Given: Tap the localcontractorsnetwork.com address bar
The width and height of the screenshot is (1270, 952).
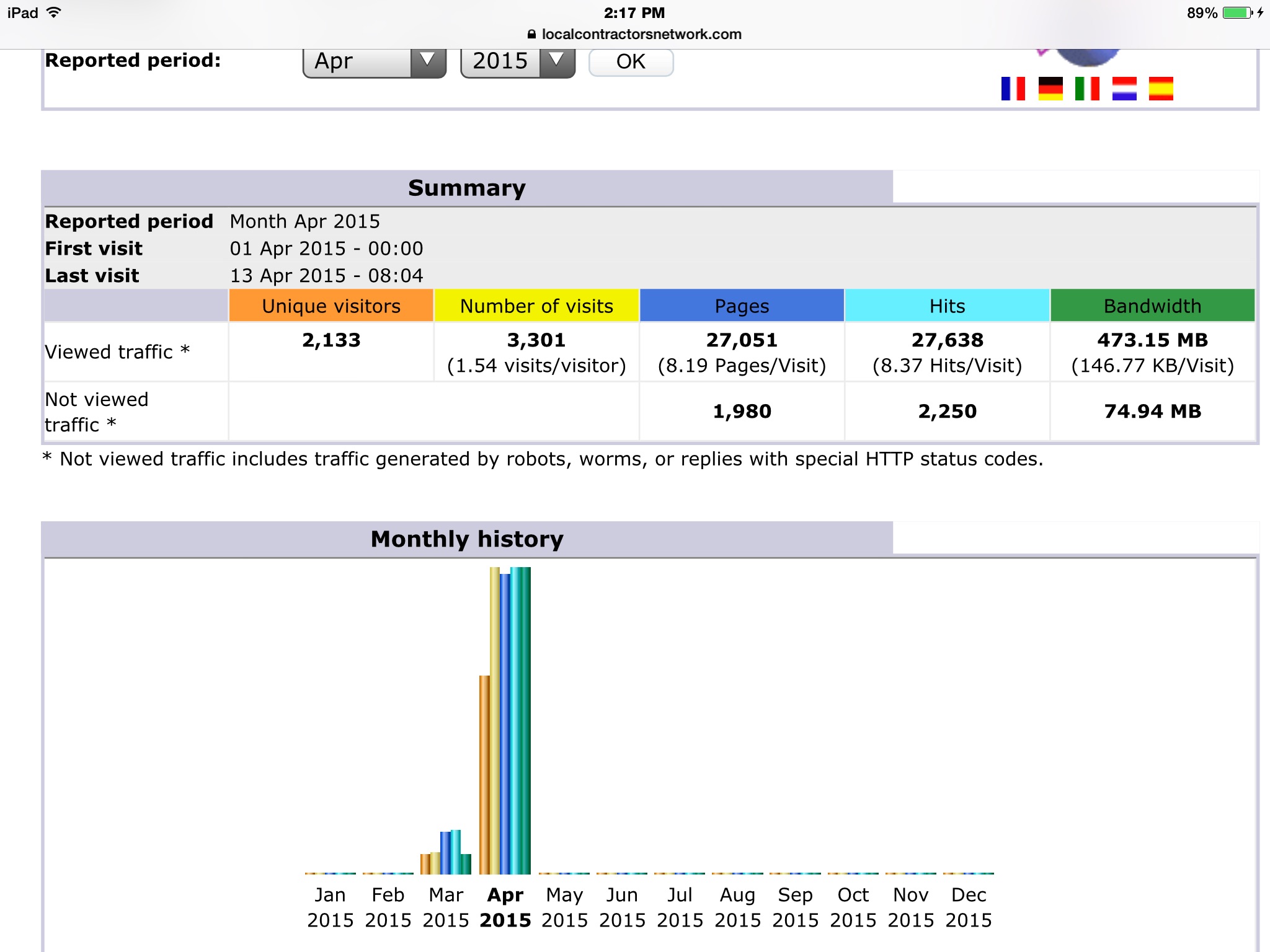Looking at the screenshot, I should (x=641, y=35).
